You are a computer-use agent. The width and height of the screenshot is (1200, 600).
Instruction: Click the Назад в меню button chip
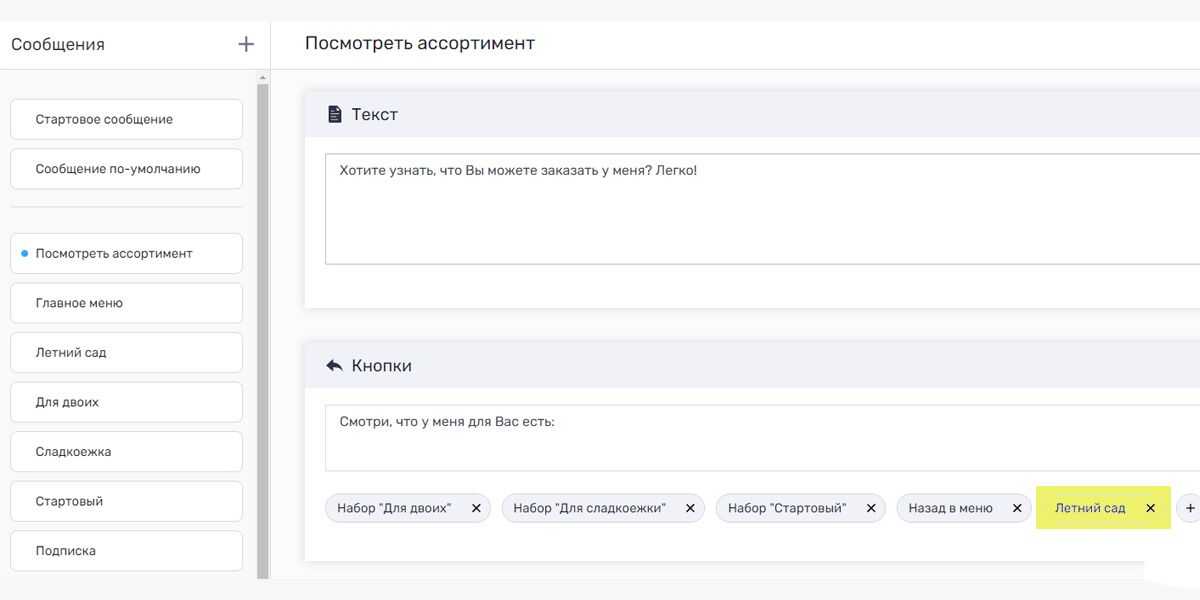(950, 508)
